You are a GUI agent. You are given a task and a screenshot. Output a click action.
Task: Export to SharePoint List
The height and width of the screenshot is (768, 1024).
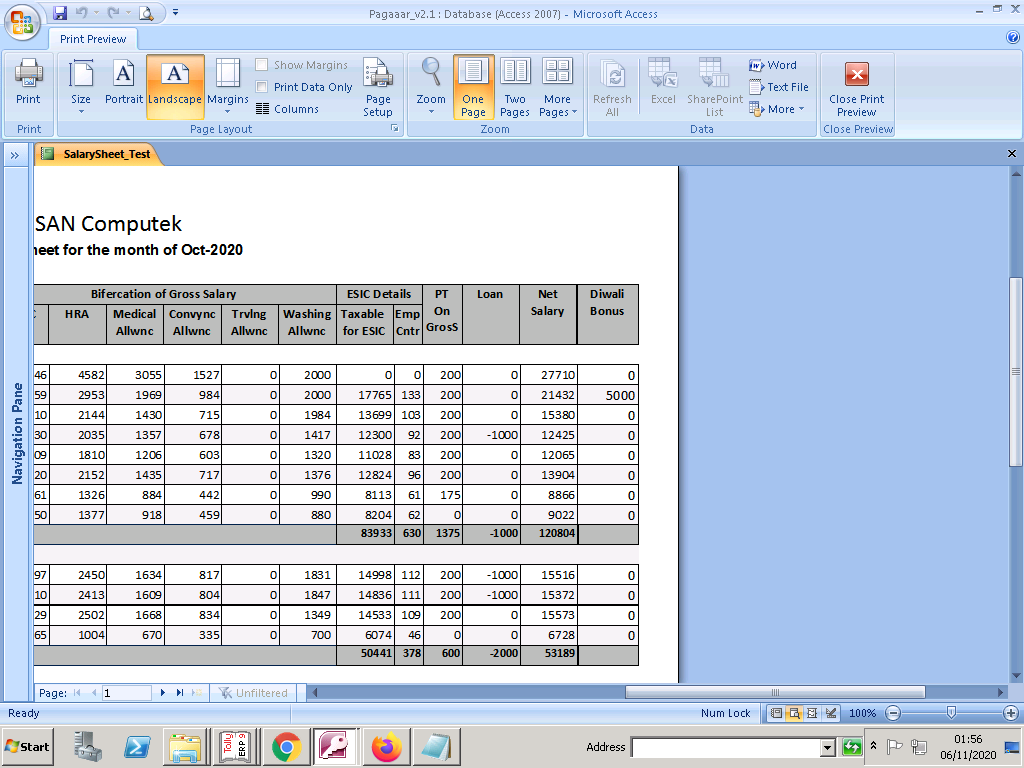coord(714,88)
